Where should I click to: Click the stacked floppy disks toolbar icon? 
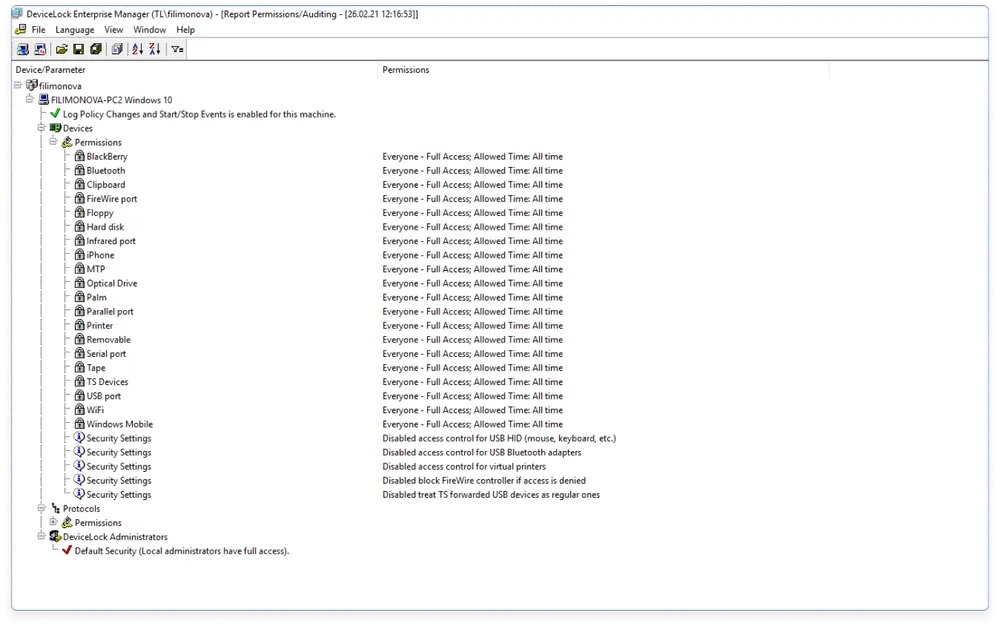click(x=96, y=49)
